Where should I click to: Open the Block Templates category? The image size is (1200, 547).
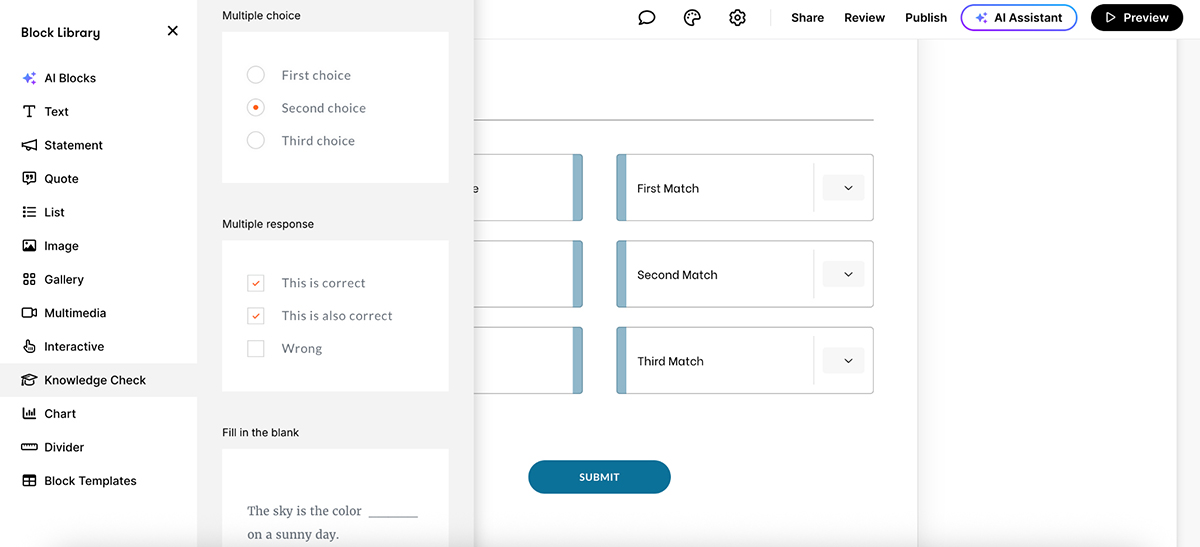[90, 481]
